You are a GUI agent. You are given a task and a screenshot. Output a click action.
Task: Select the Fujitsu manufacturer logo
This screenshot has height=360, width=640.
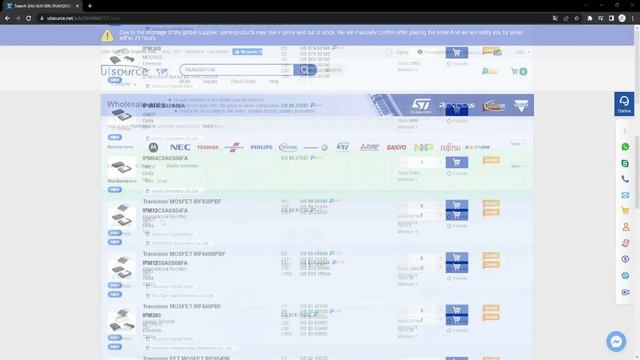click(450, 147)
